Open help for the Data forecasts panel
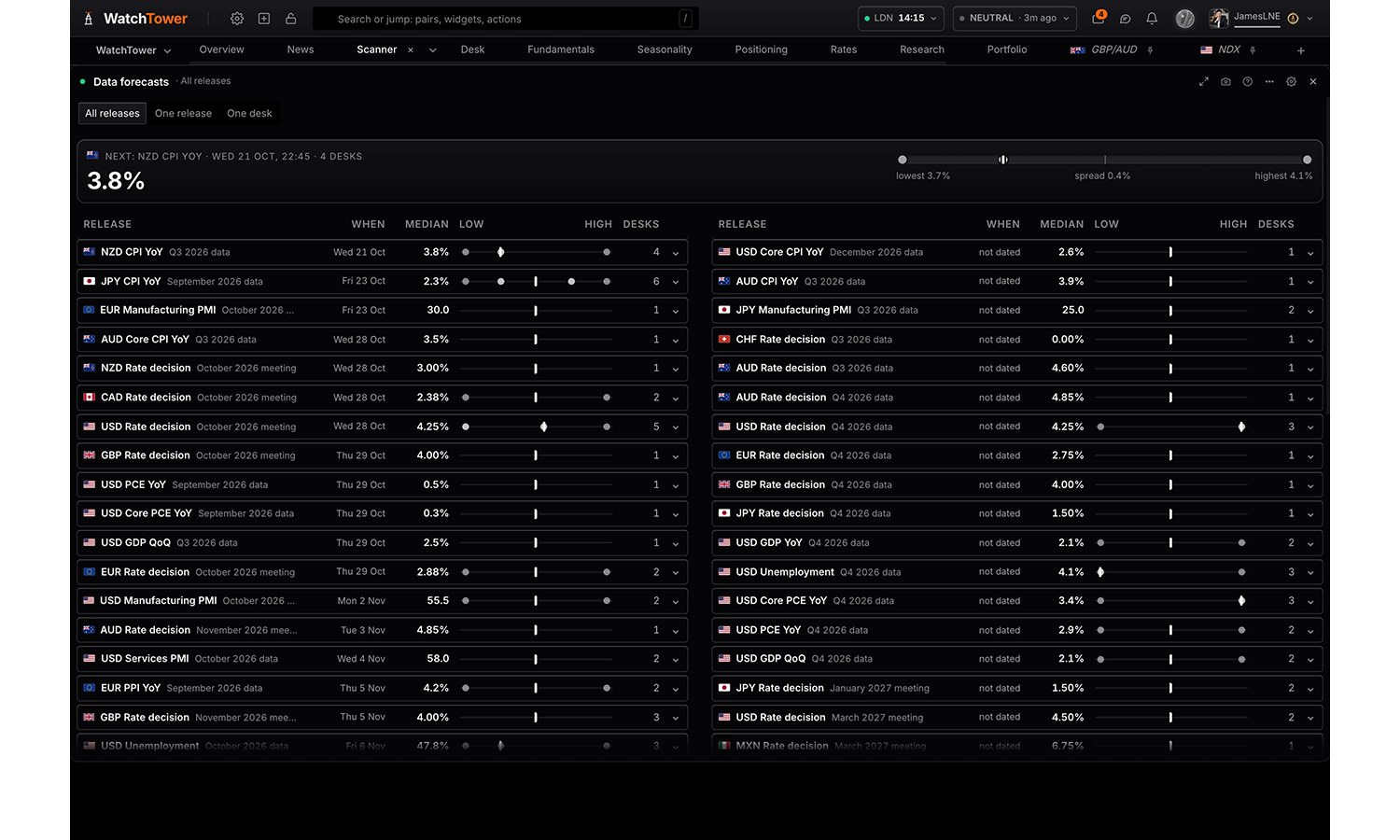 pos(1248,82)
